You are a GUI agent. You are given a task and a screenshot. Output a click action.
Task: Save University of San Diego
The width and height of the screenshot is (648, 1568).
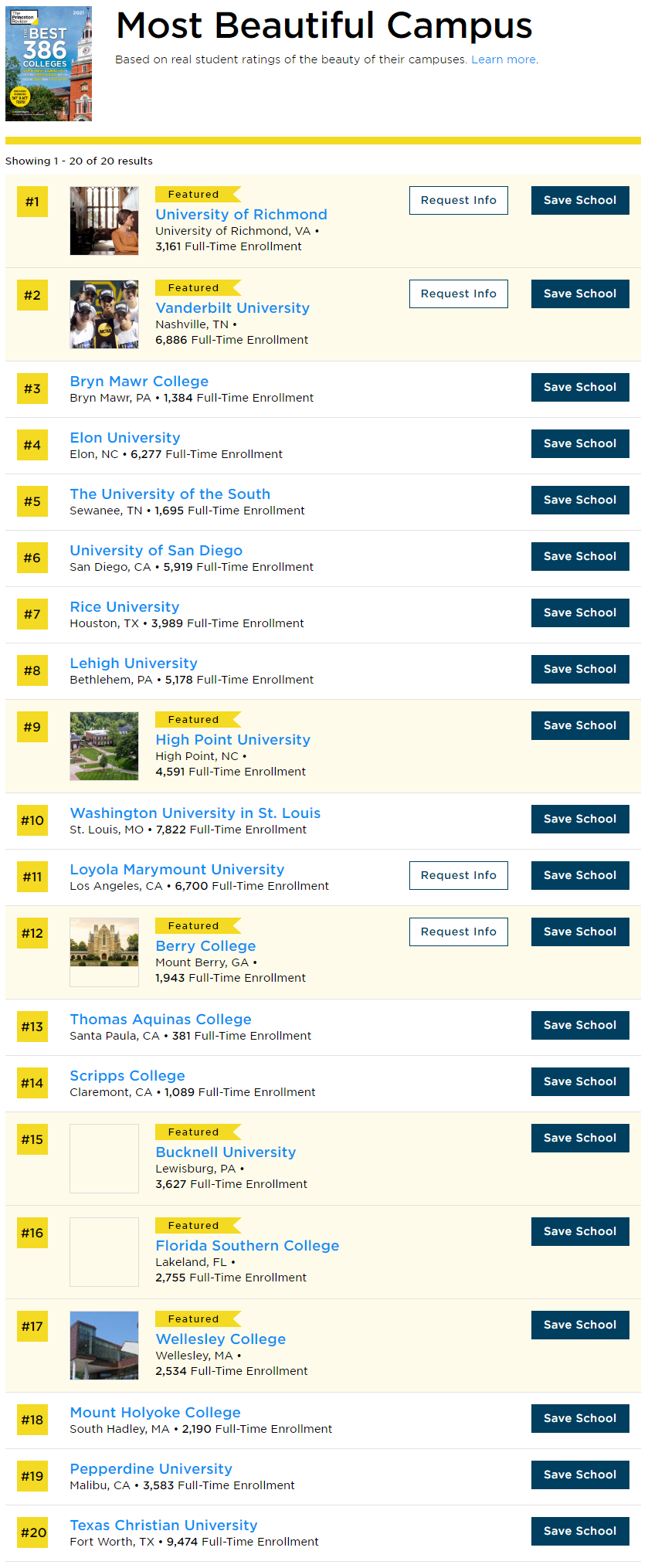580,556
